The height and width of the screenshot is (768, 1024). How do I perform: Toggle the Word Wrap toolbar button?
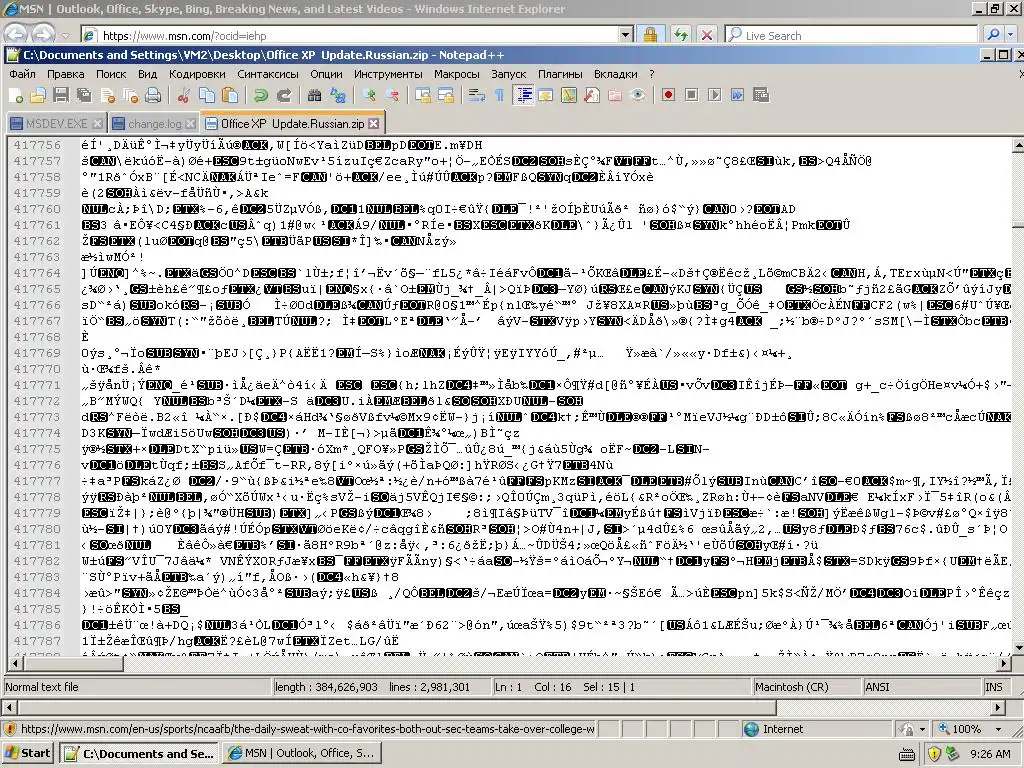tap(477, 95)
